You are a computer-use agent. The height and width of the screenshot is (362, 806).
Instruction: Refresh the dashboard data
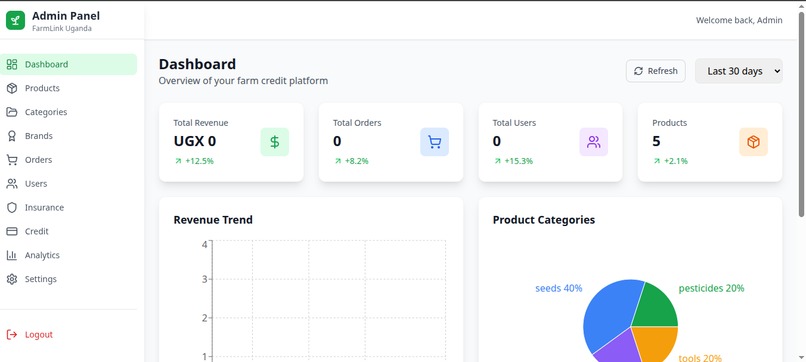click(655, 71)
